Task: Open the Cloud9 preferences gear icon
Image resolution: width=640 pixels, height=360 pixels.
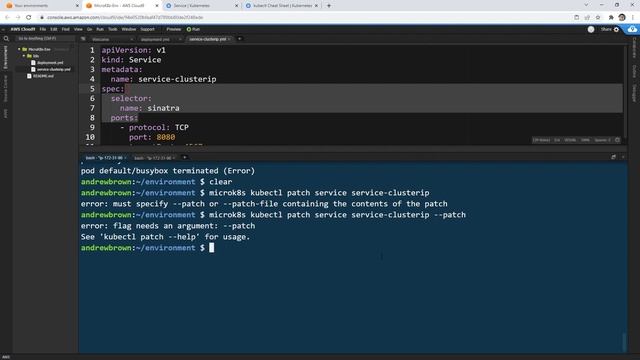Action: [616, 29]
